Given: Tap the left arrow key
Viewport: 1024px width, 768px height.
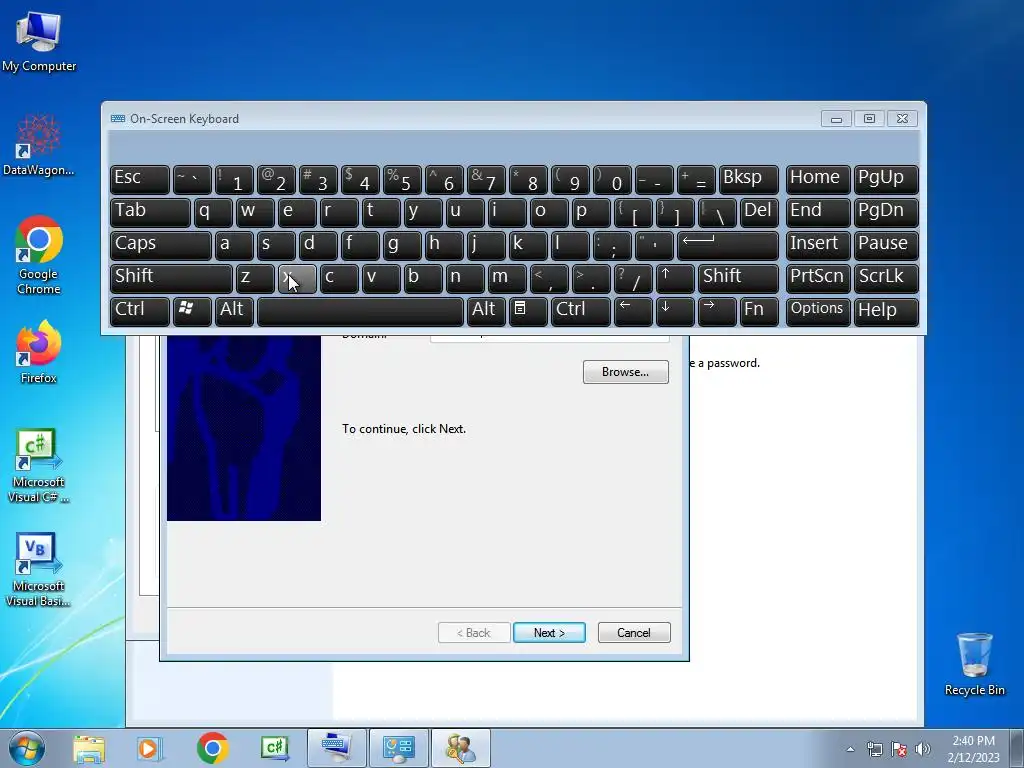Looking at the screenshot, I should [633, 311].
